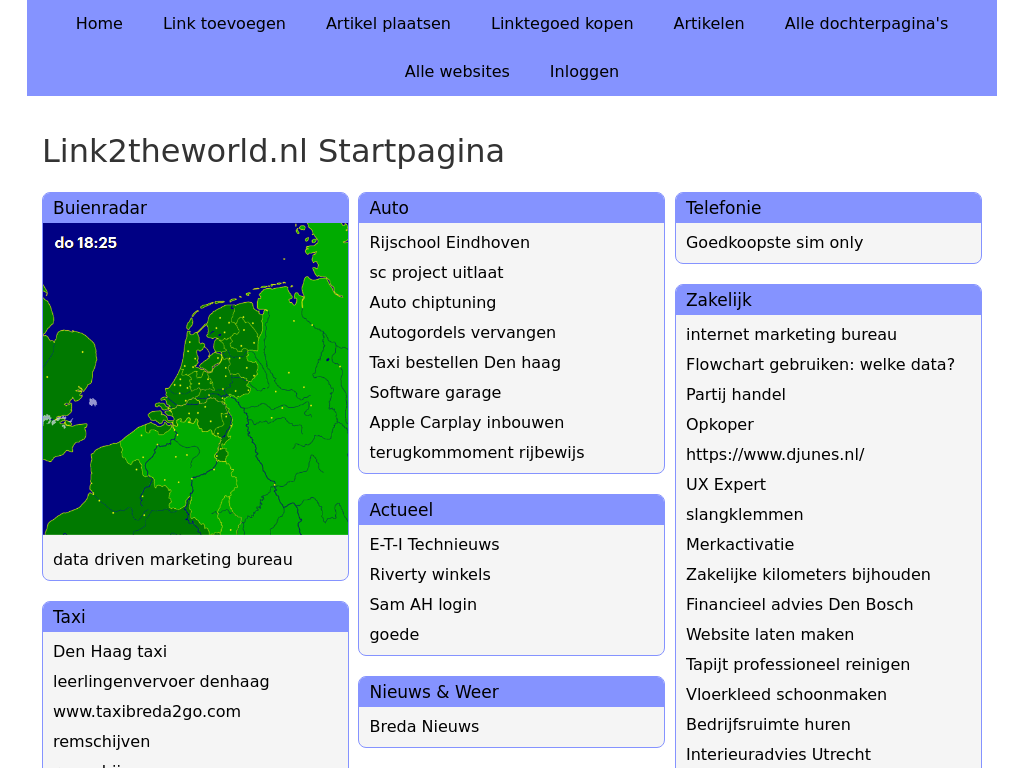Open www.taxibreda2go.com link

coord(147,711)
